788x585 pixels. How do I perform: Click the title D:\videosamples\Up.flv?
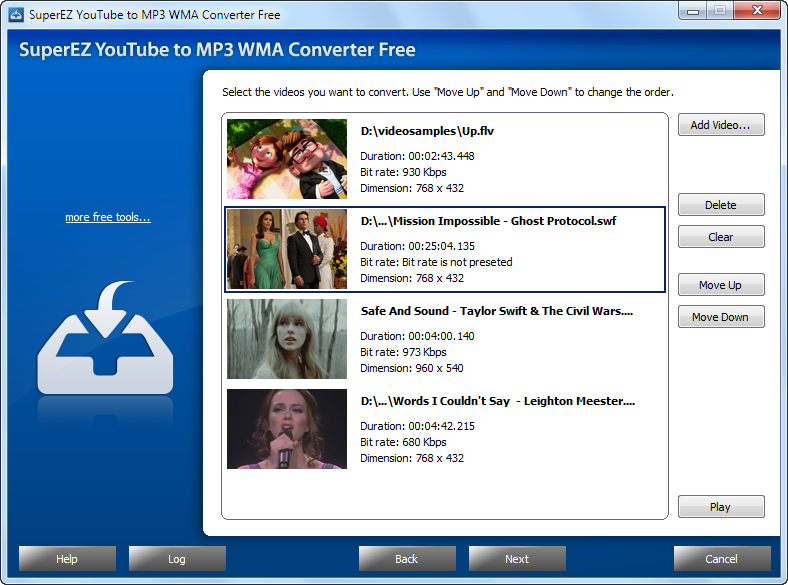pyautogui.click(x=427, y=131)
